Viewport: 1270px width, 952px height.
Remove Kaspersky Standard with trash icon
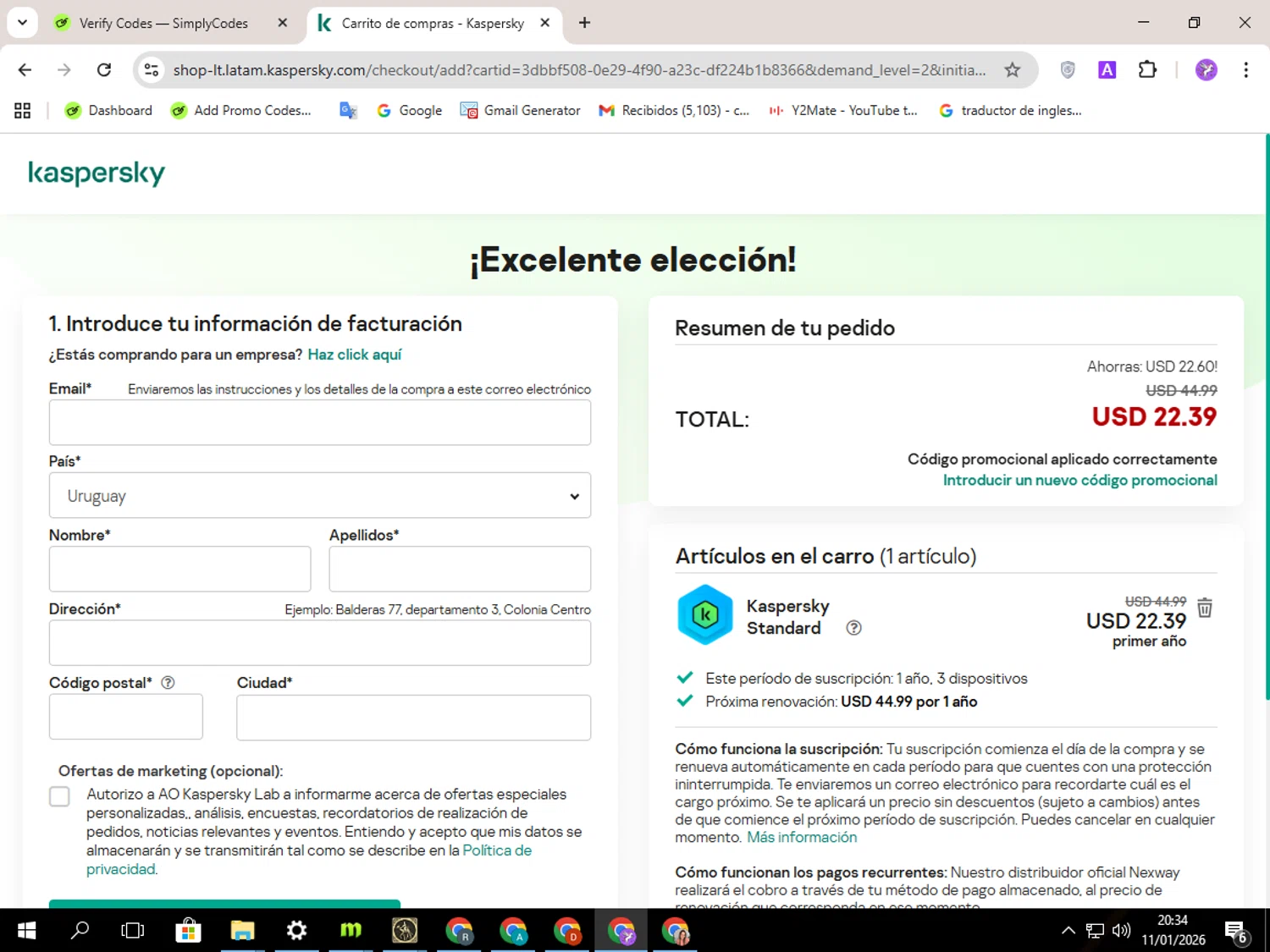pos(1205,608)
